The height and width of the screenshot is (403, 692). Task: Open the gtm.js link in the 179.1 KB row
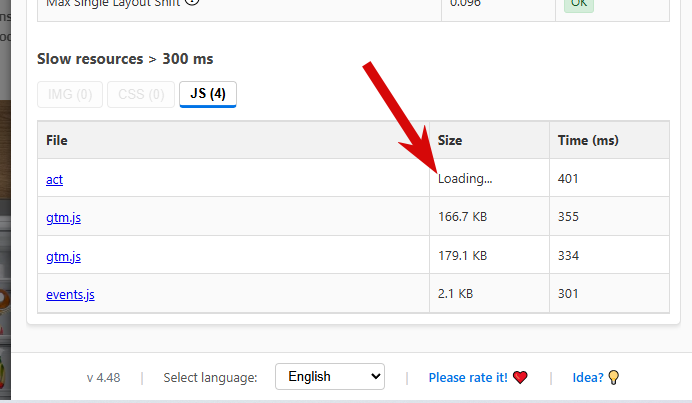64,256
